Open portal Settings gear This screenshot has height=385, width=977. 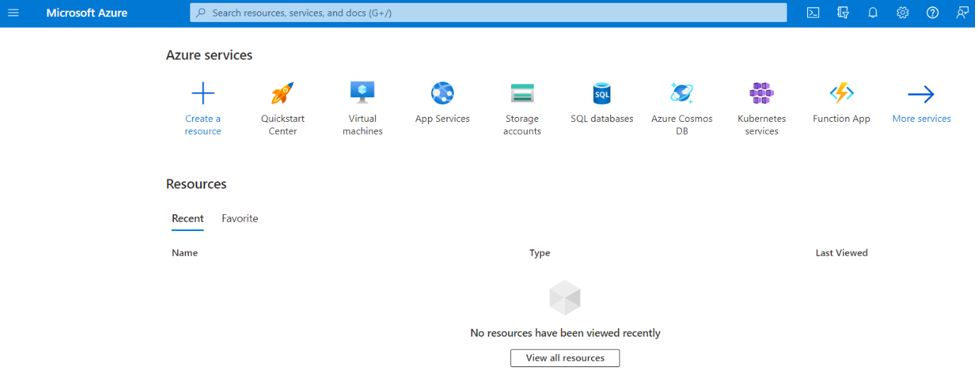[902, 12]
